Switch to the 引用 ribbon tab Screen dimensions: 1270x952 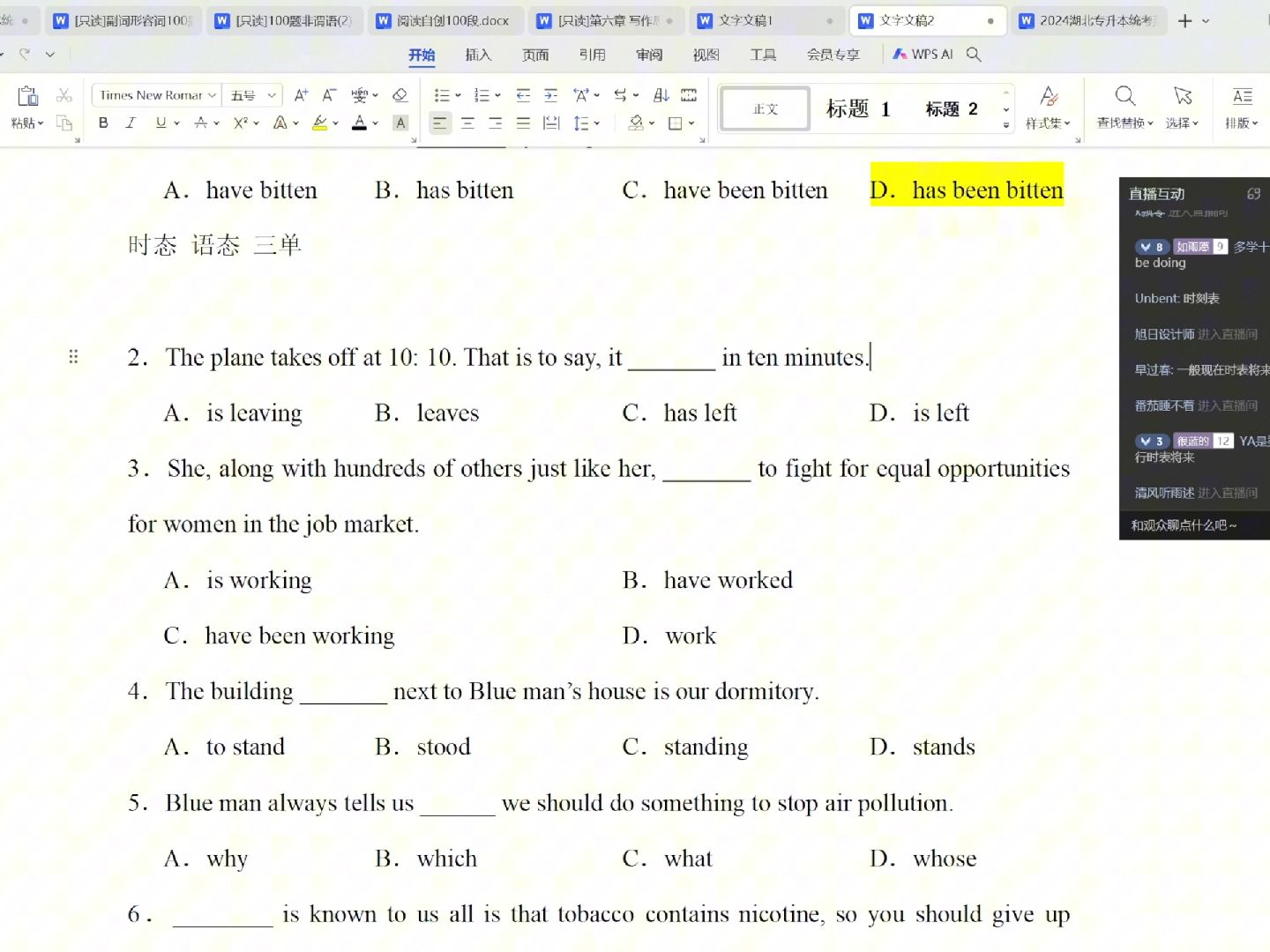[592, 55]
